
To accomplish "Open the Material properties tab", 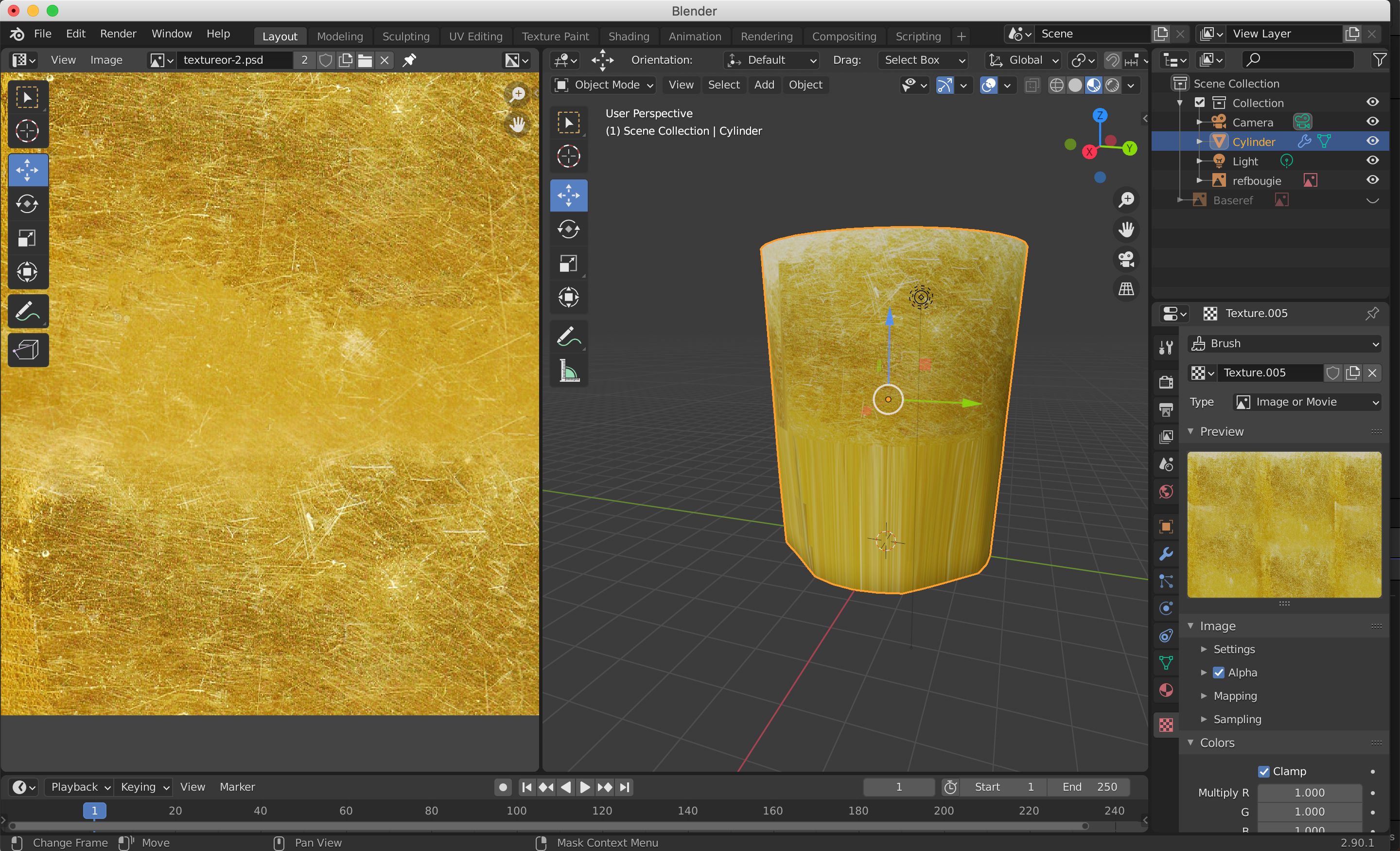I will pos(1165,690).
